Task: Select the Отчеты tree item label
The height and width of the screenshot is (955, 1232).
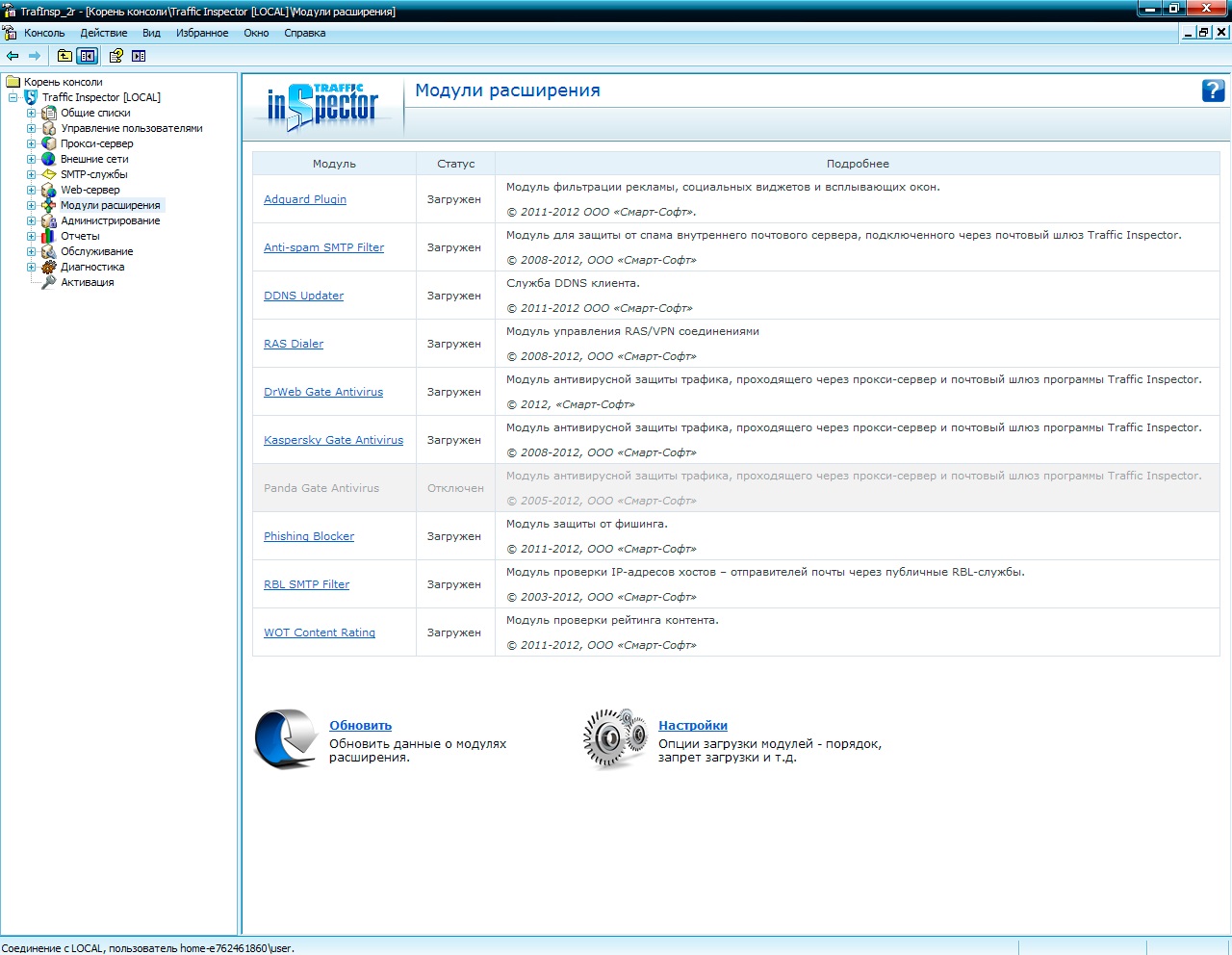Action: 80,236
